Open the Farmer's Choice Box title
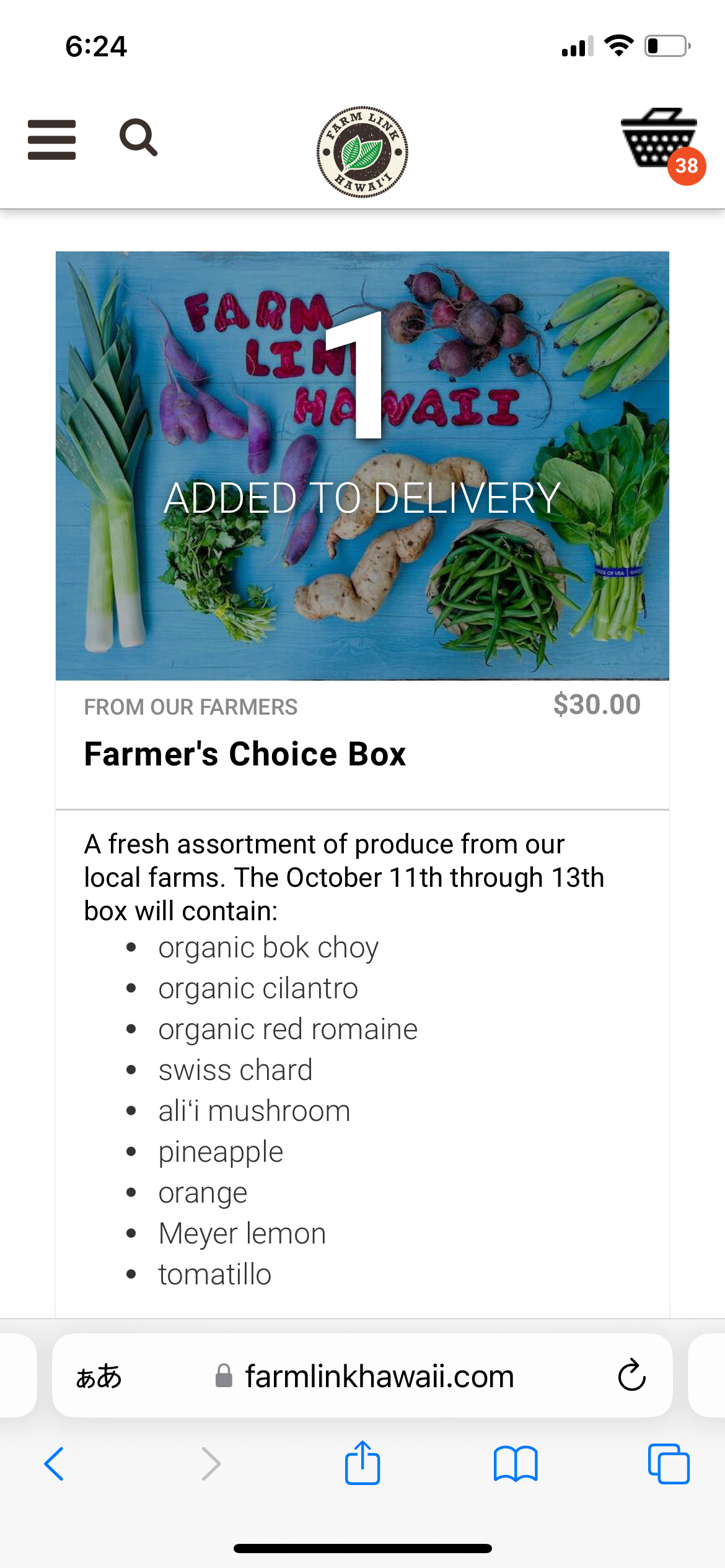 [x=245, y=754]
